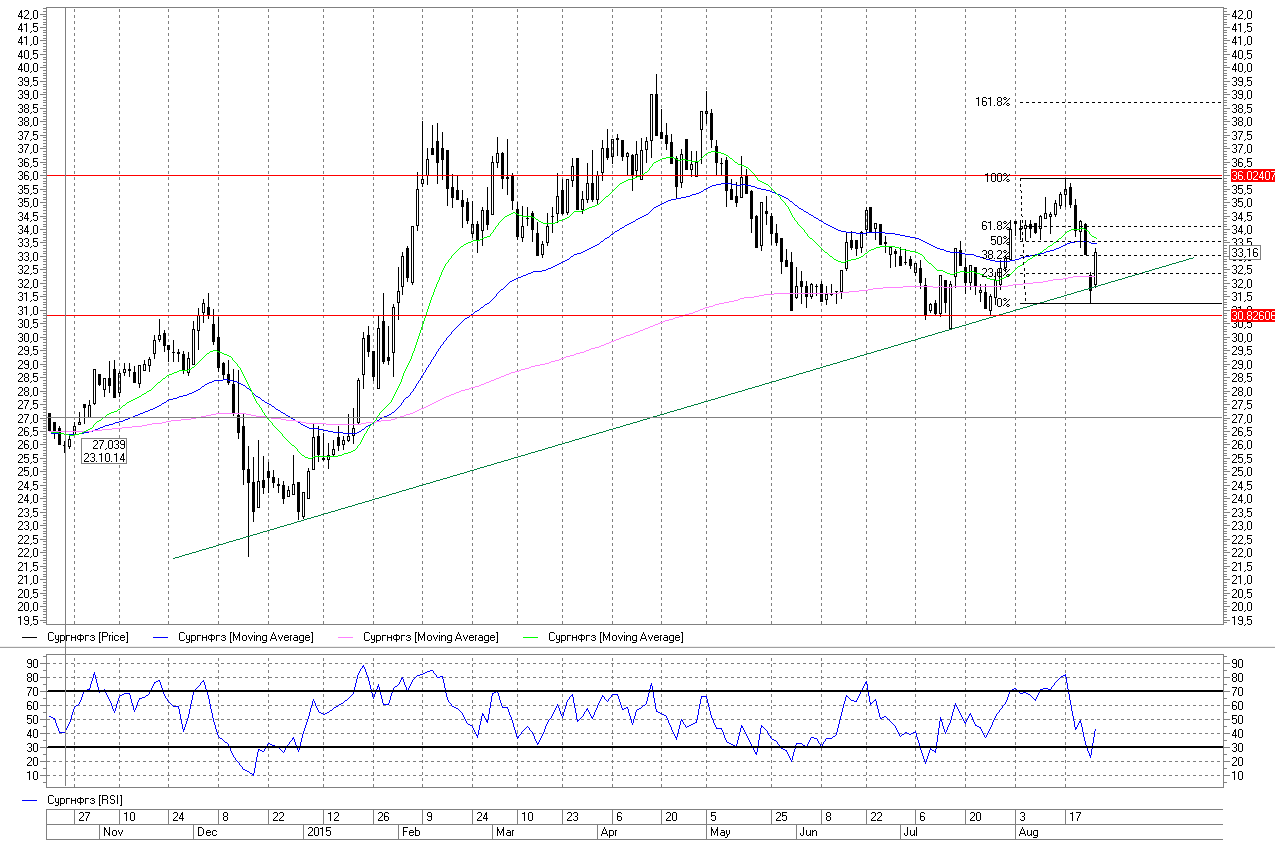Select the 0% Fibonacci level label

pos(1003,302)
